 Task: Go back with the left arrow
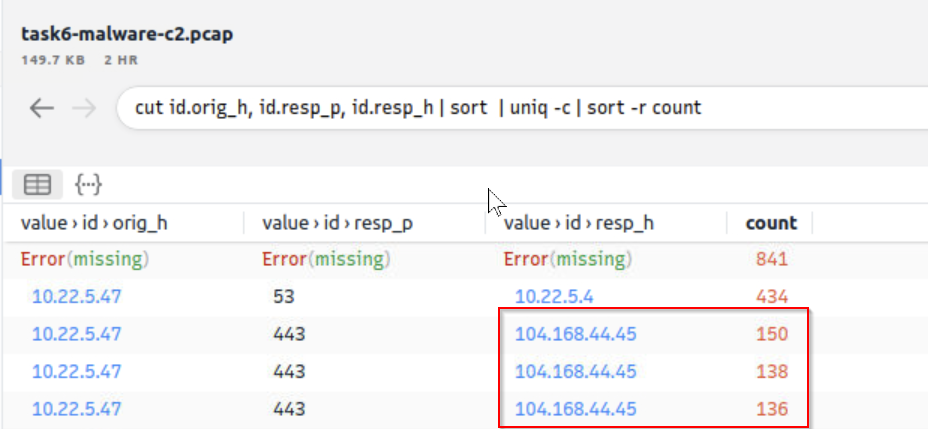[41, 108]
